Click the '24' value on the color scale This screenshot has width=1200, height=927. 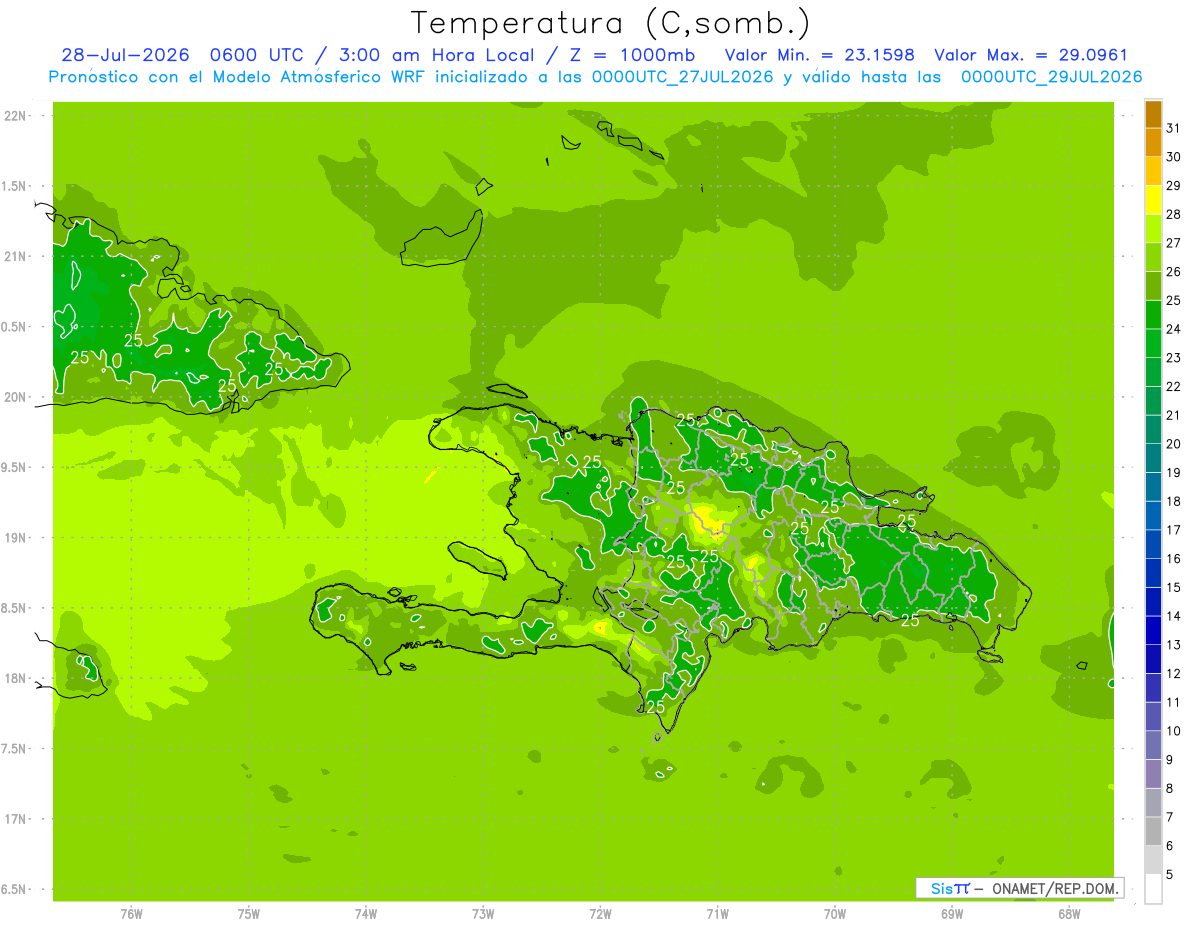coord(1174,329)
